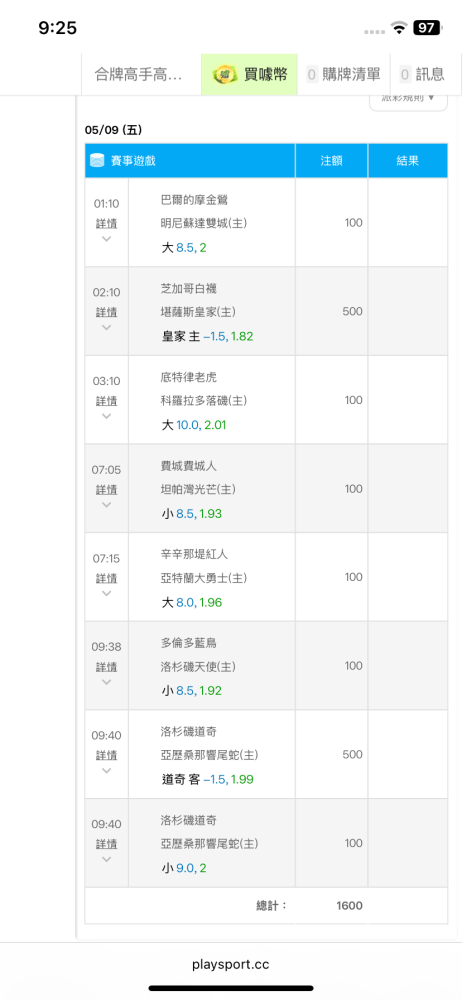Click 詳情 link for 03:10 game
Screen dimensions: 462x1000
click(107, 401)
